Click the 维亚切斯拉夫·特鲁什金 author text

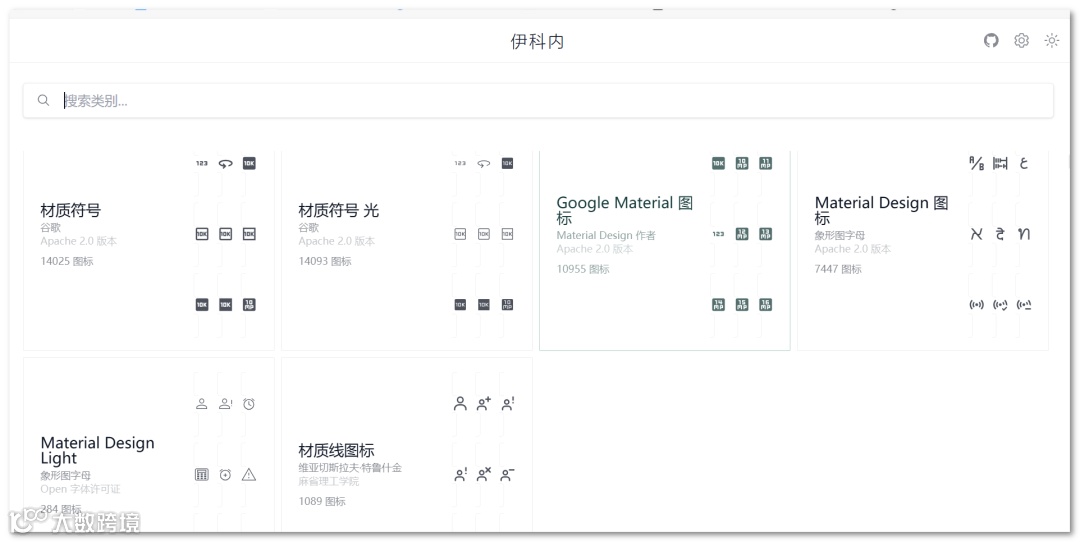(x=350, y=468)
